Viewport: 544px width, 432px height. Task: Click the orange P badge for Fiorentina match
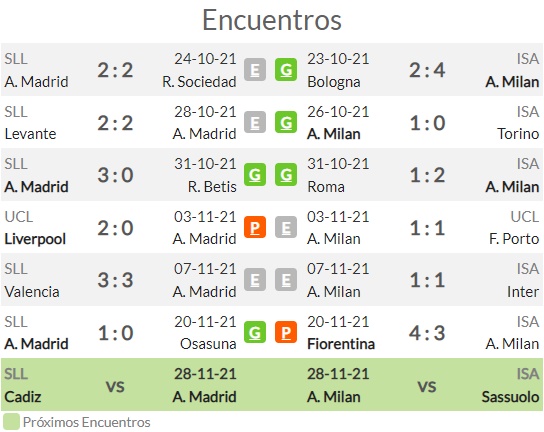click(286, 332)
